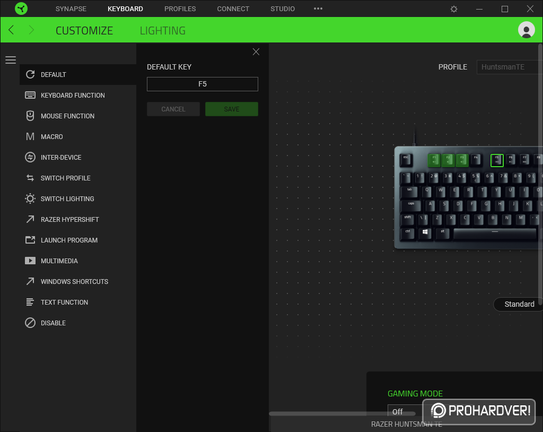
Task: Click the Disable prohibited icon
Action: tap(30, 323)
